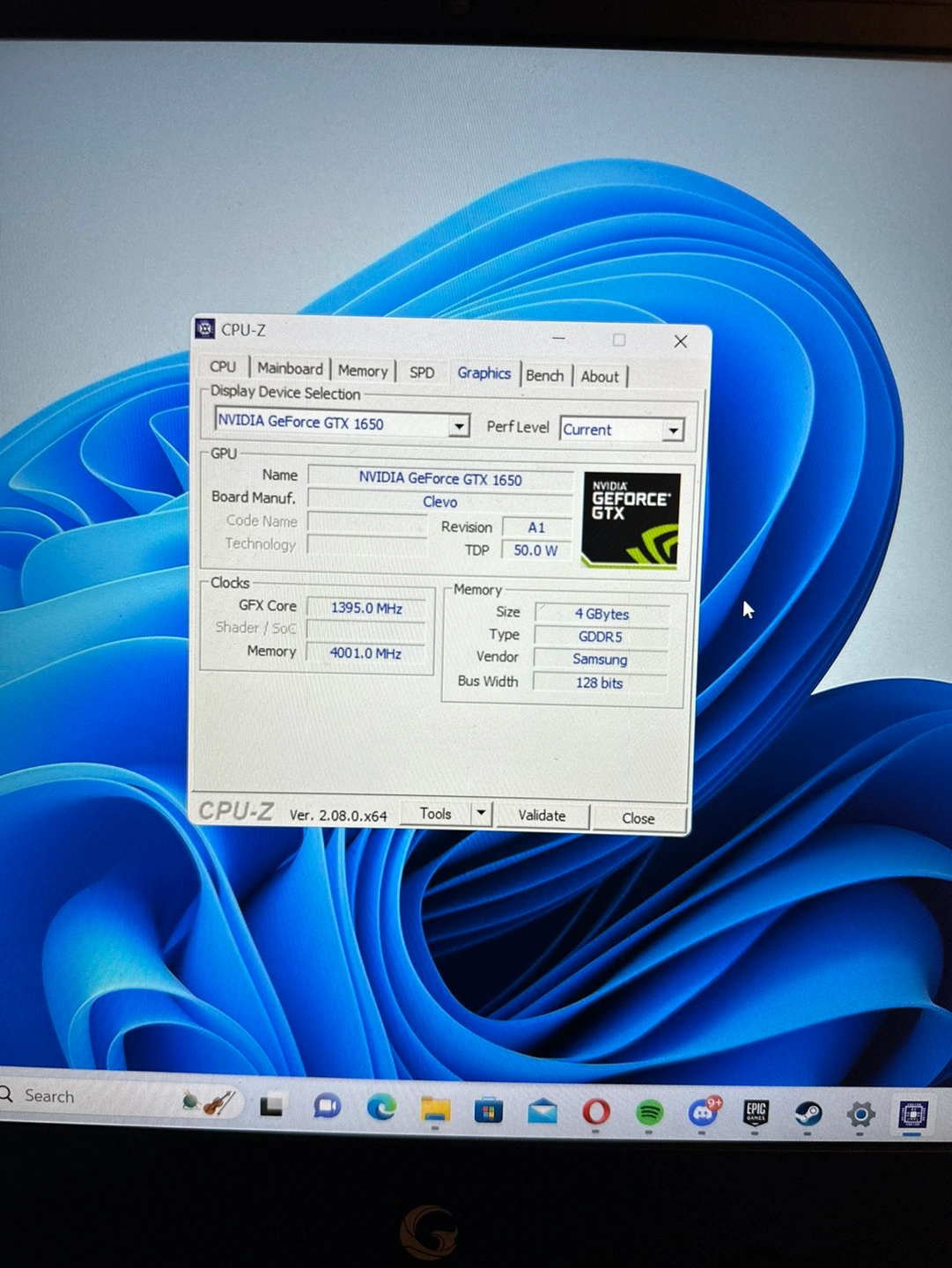Expand the Perf Level dropdown
952x1268 pixels.
[x=673, y=431]
